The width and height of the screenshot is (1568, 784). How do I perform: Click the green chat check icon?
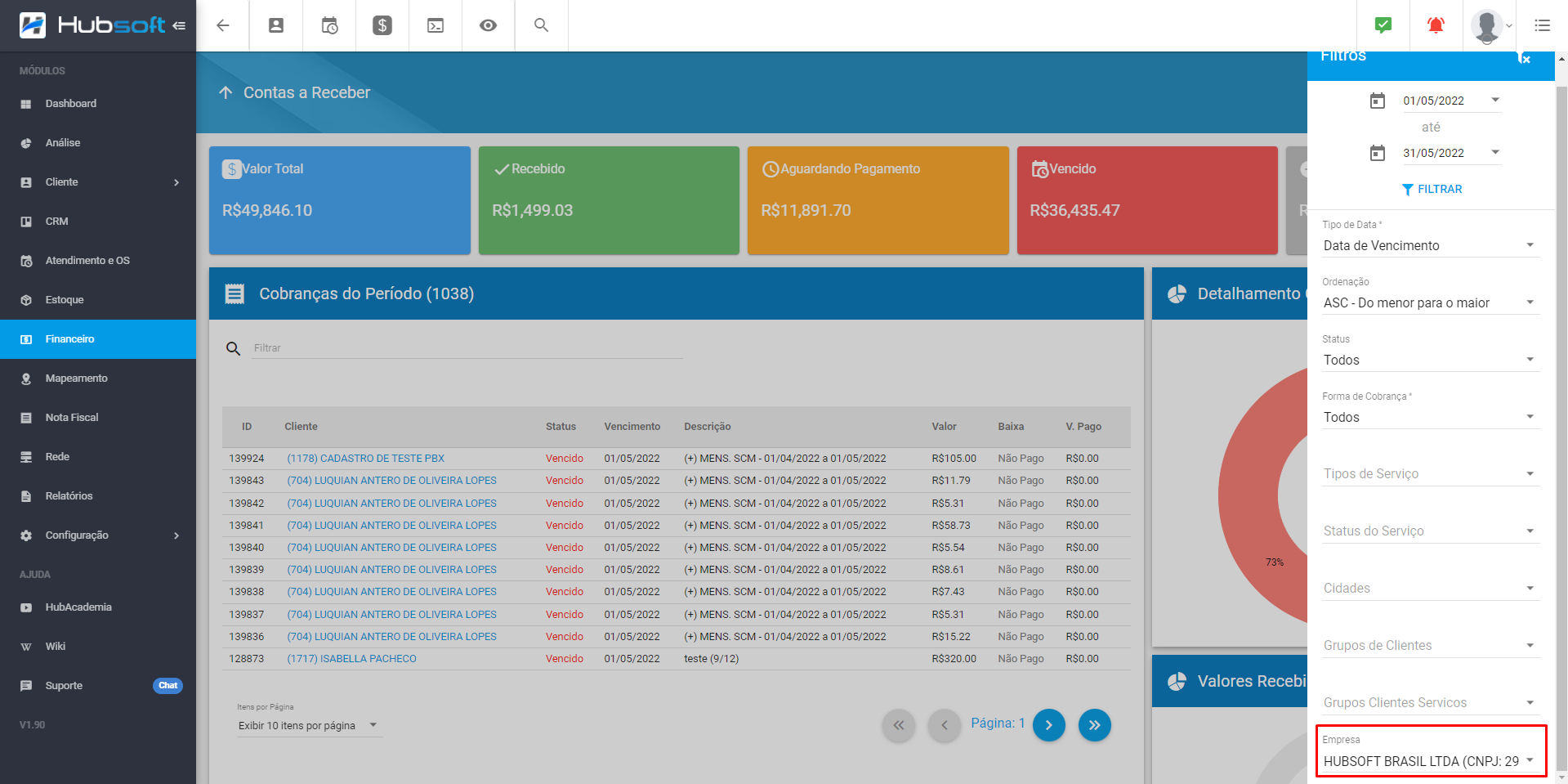coord(1383,25)
